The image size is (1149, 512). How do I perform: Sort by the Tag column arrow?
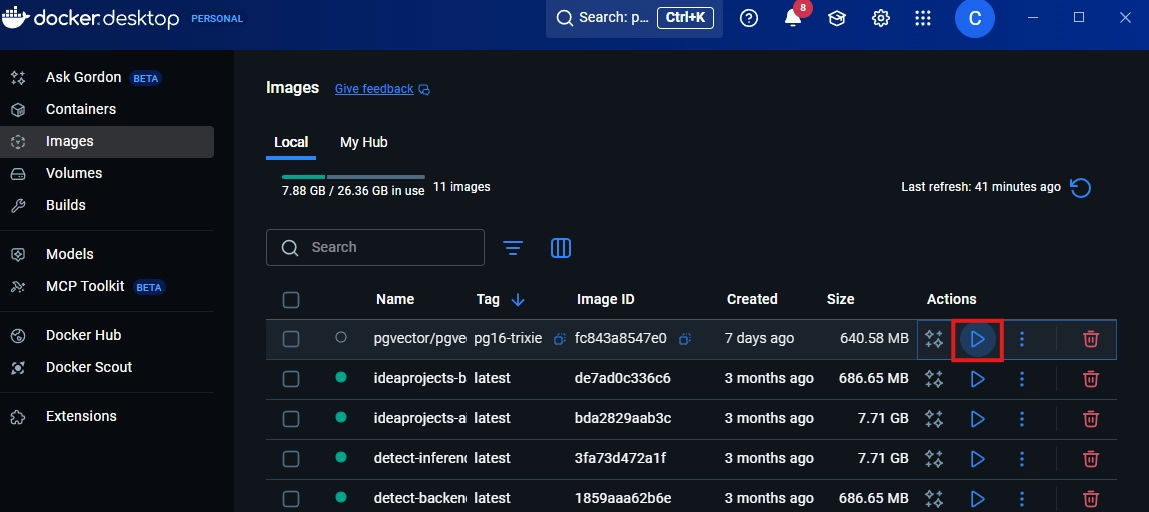pos(518,300)
